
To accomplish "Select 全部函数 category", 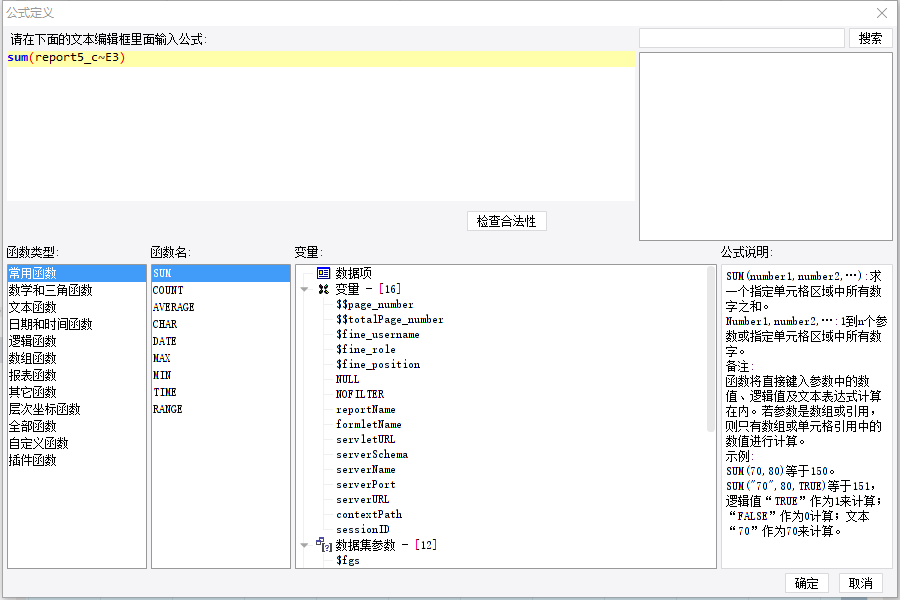I will tap(76, 426).
